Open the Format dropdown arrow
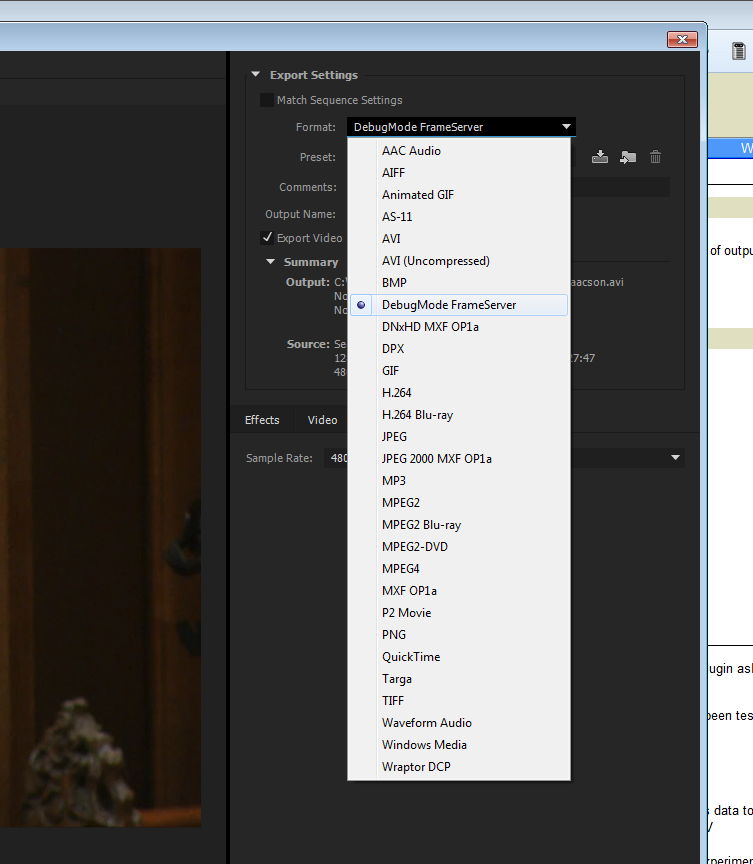The image size is (753, 864). (566, 127)
